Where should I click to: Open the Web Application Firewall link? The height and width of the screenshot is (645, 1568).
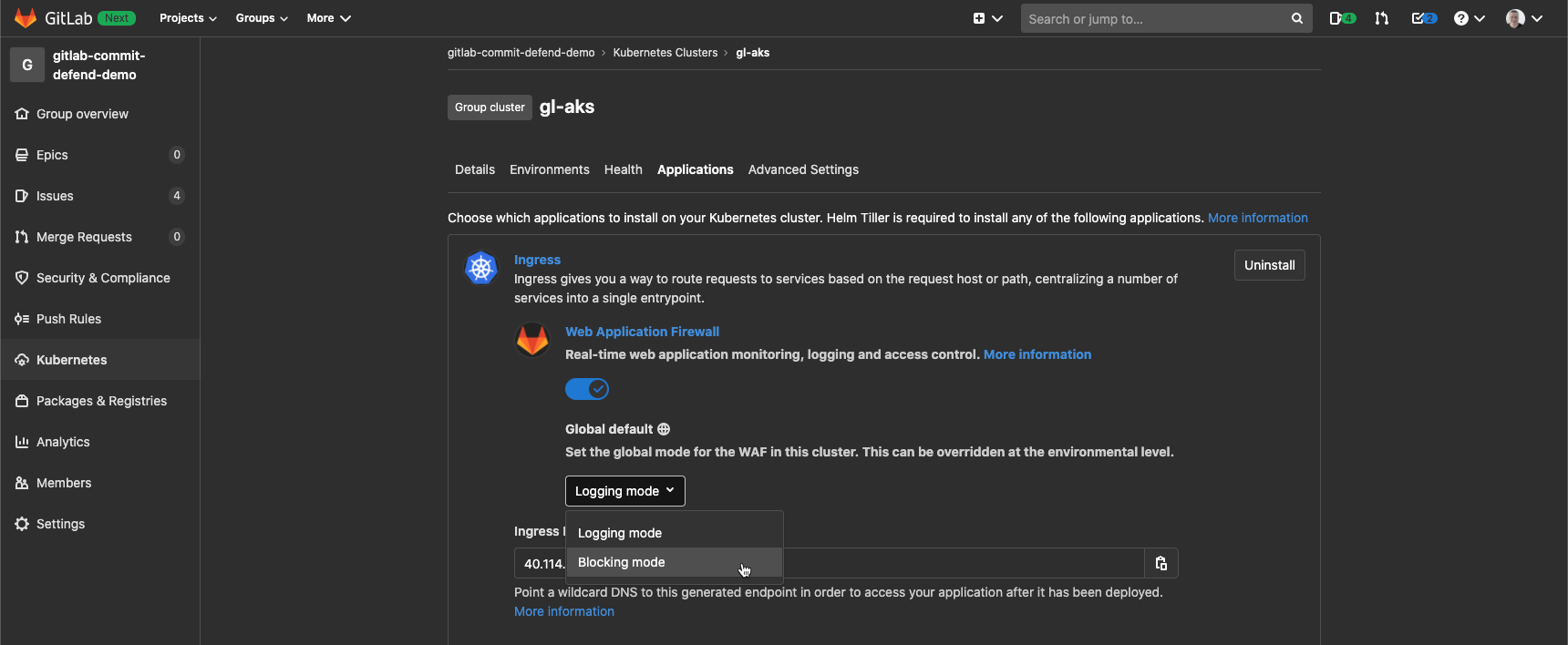[x=642, y=332]
